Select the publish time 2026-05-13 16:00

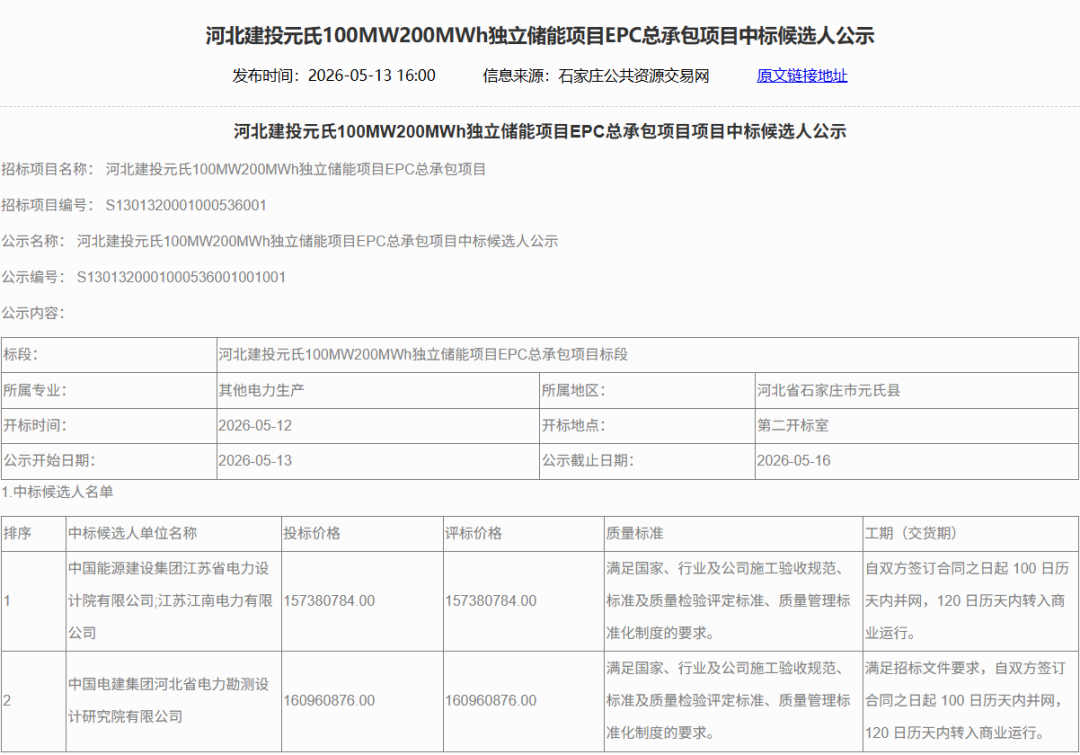[x=371, y=76]
